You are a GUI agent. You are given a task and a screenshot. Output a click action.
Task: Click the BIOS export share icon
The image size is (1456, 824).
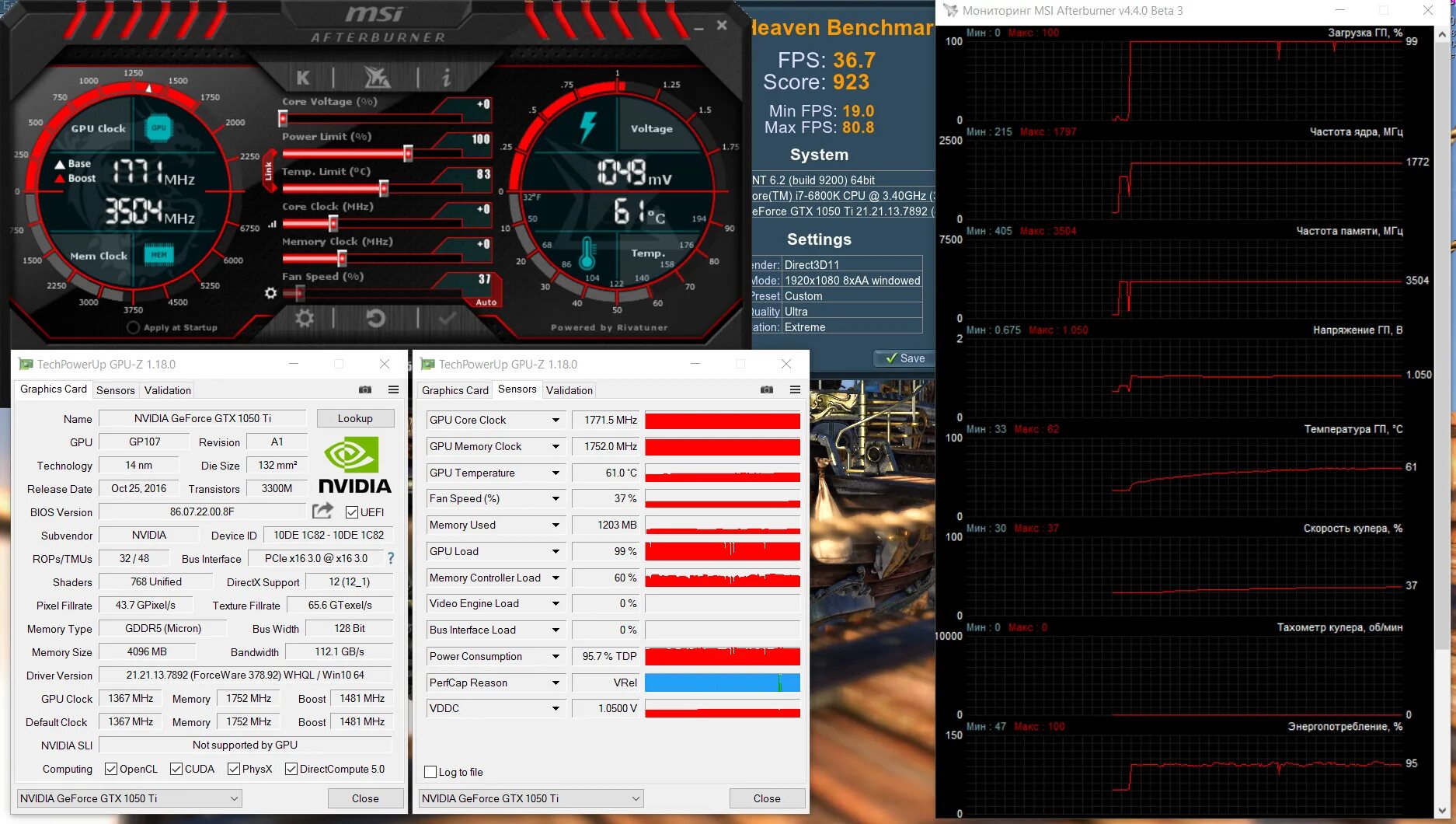click(322, 511)
